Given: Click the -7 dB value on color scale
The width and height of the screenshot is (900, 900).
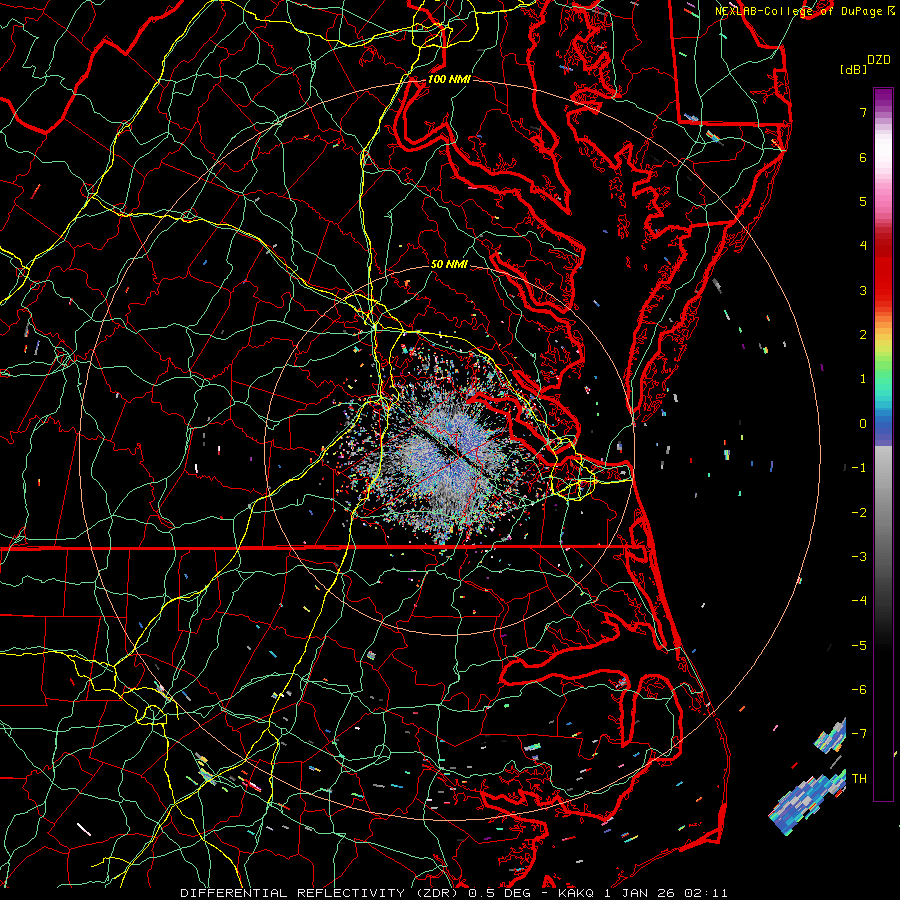Looking at the screenshot, I should [859, 734].
